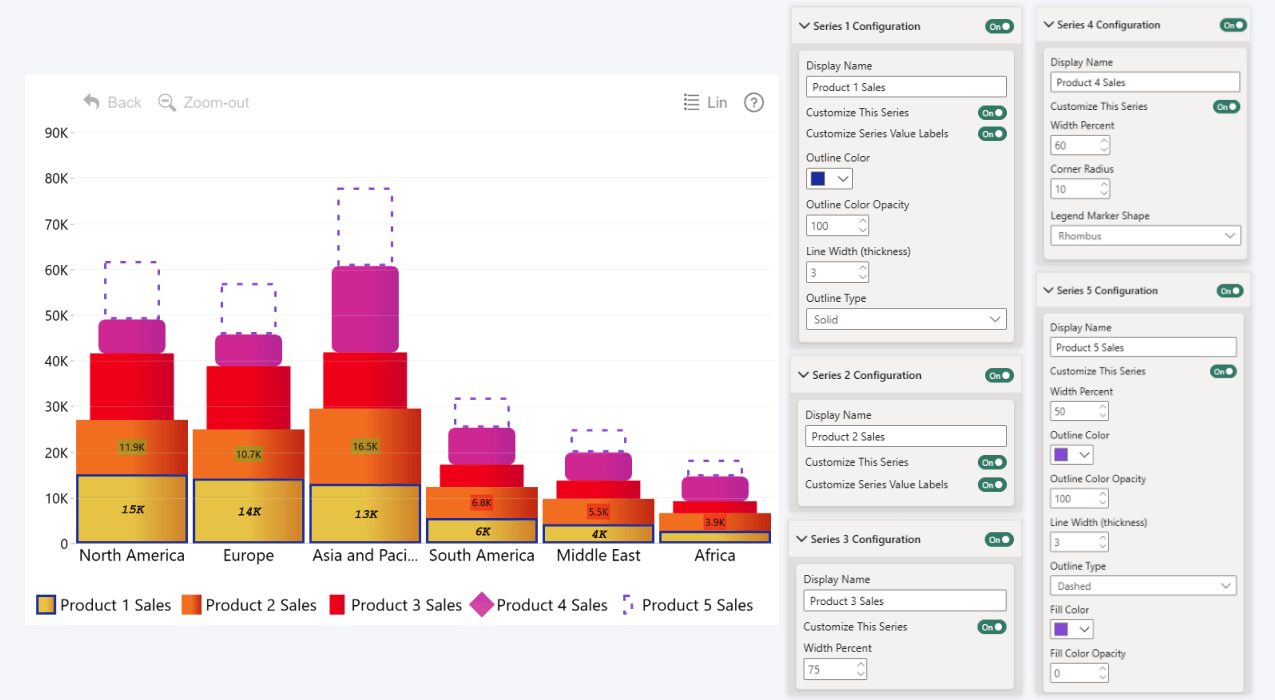
Task: Click the Middle East axis label
Action: tap(598, 556)
